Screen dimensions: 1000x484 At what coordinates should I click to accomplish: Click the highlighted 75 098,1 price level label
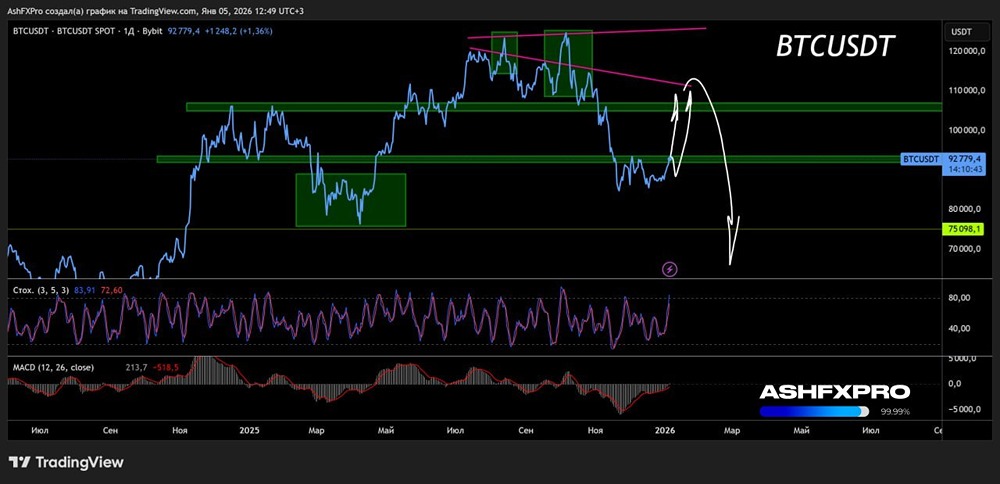click(x=964, y=228)
